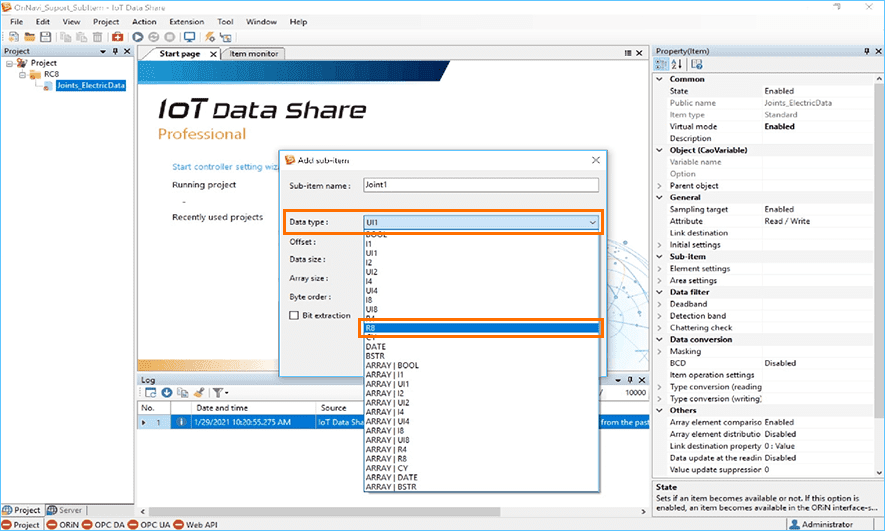
Task: Open the Data type combo box
Action: (x=481, y=222)
